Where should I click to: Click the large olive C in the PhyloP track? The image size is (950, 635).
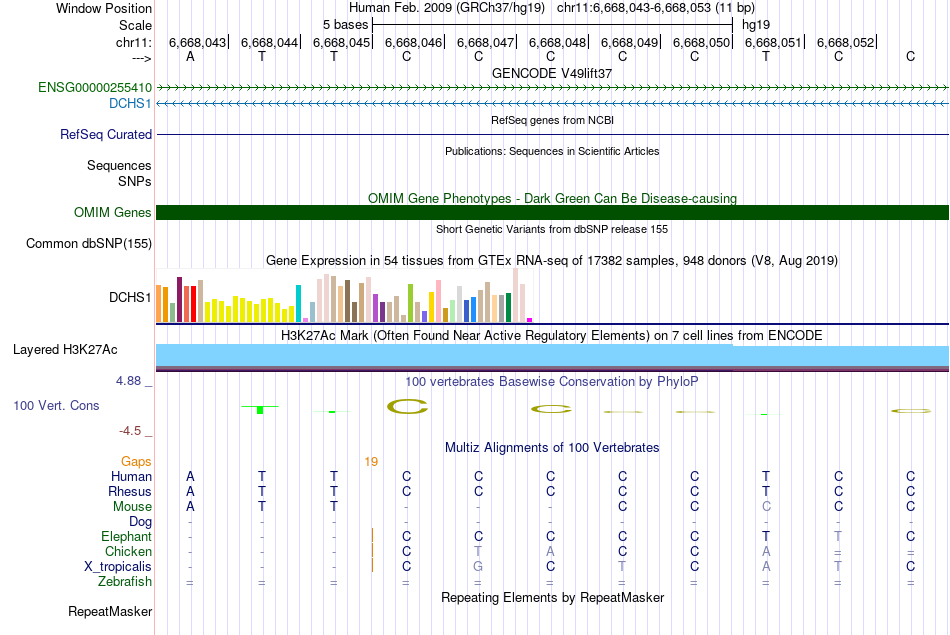[x=407, y=407]
